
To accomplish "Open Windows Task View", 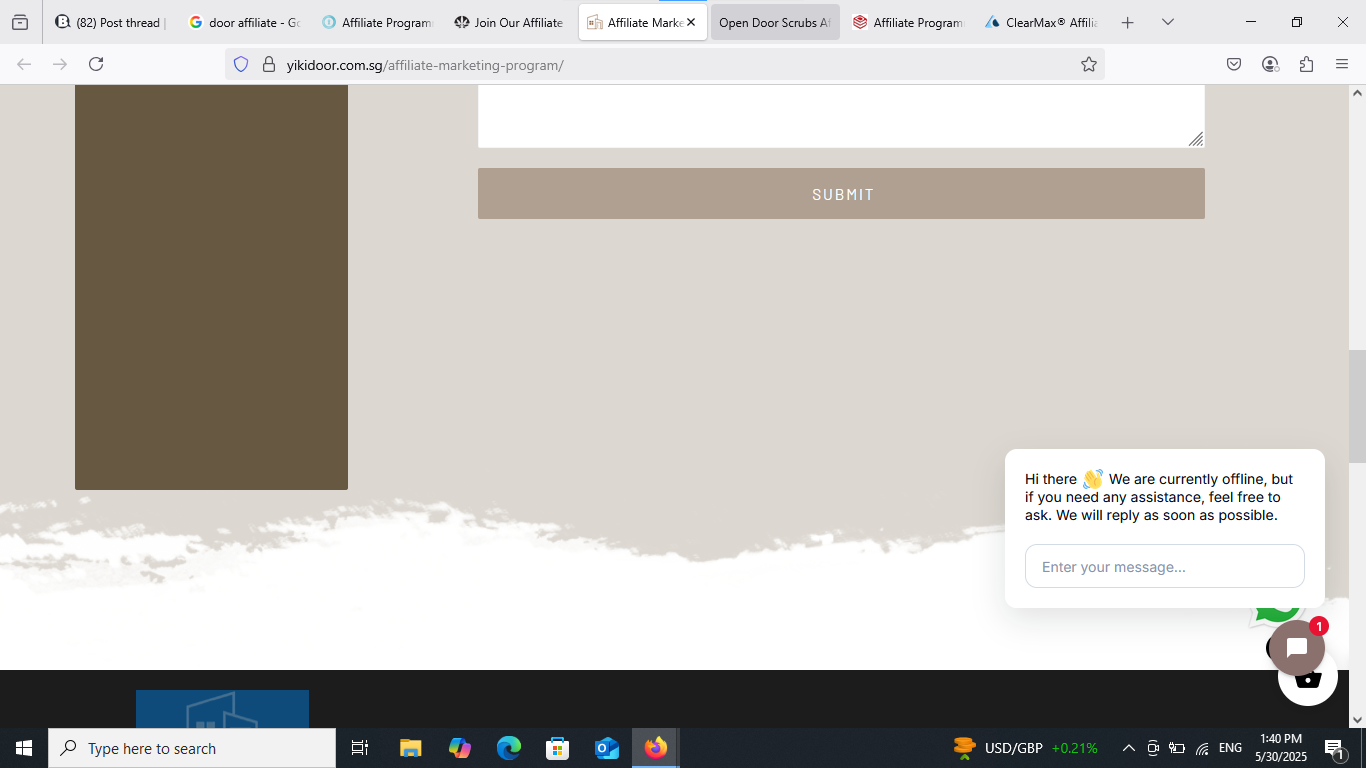I will (360, 748).
